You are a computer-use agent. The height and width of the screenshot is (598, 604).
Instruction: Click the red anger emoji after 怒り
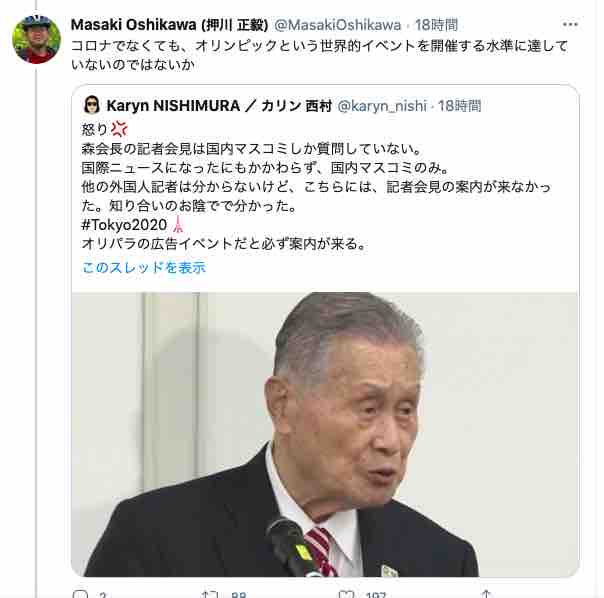tap(119, 129)
